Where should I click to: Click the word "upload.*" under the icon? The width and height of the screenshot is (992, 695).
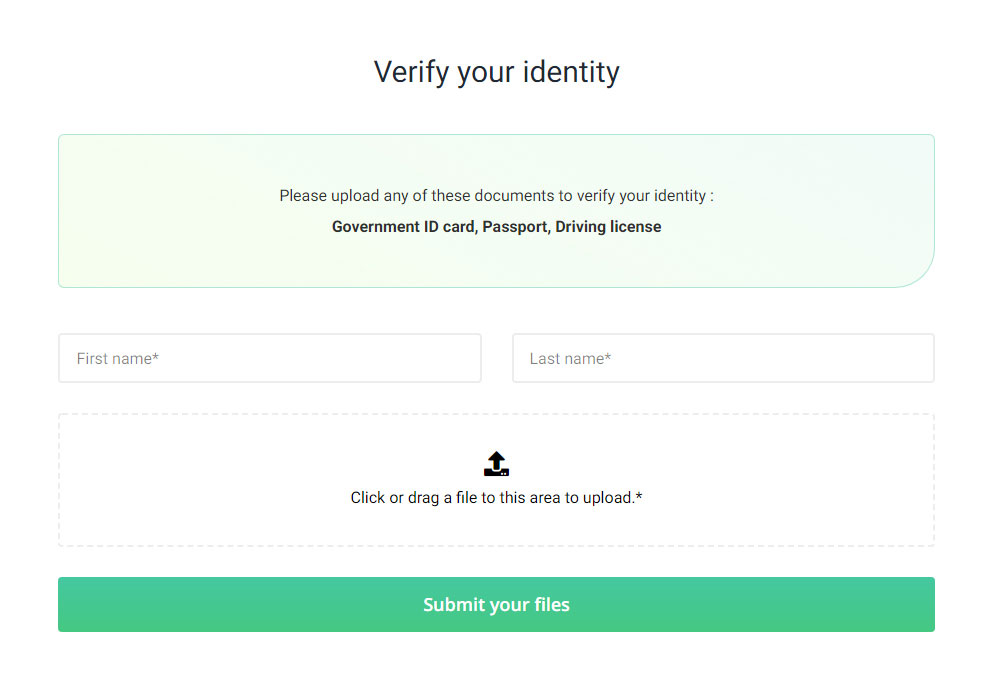[x=610, y=498]
